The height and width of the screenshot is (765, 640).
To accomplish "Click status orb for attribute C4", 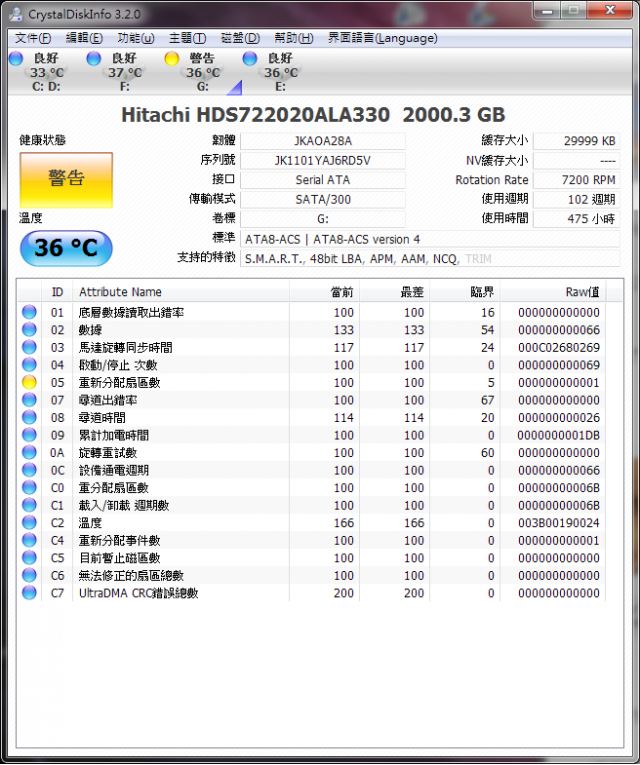I will click(x=29, y=541).
